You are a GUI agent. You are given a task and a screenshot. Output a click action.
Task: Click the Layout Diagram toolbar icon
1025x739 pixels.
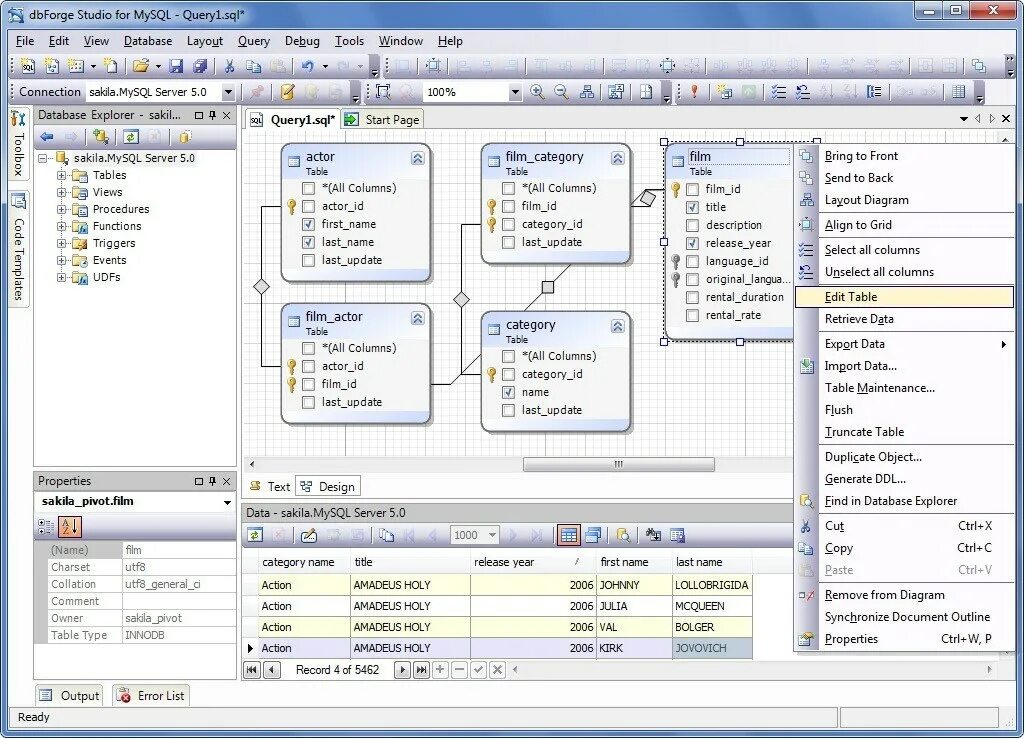pyautogui.click(x=586, y=92)
